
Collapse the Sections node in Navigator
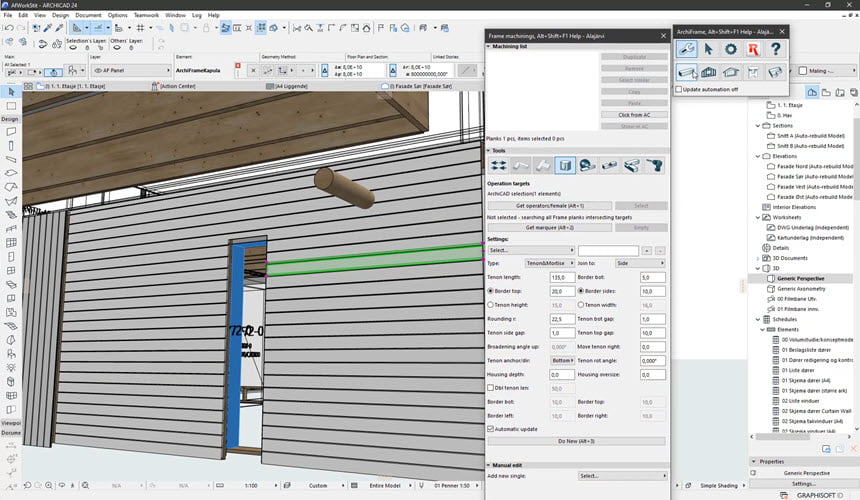(x=758, y=126)
